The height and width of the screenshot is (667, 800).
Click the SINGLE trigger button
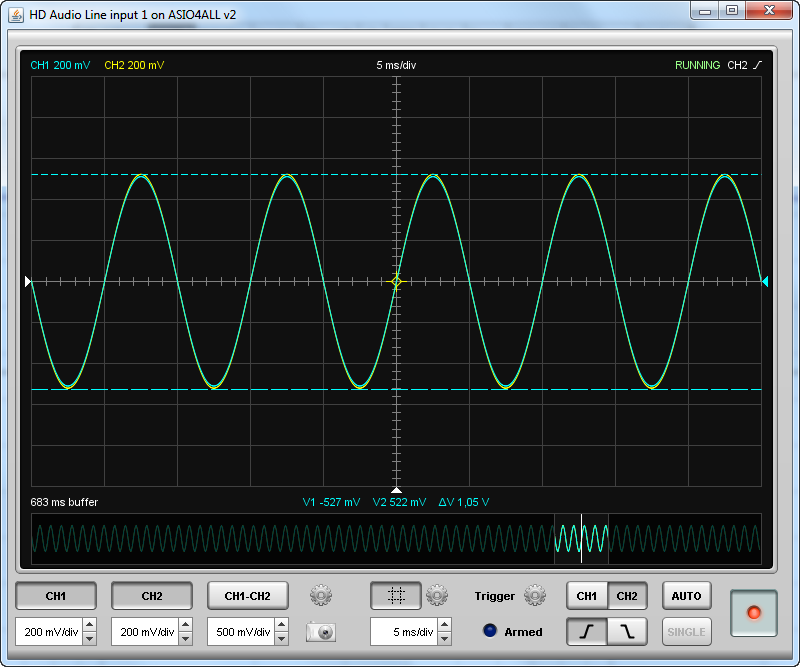[687, 632]
